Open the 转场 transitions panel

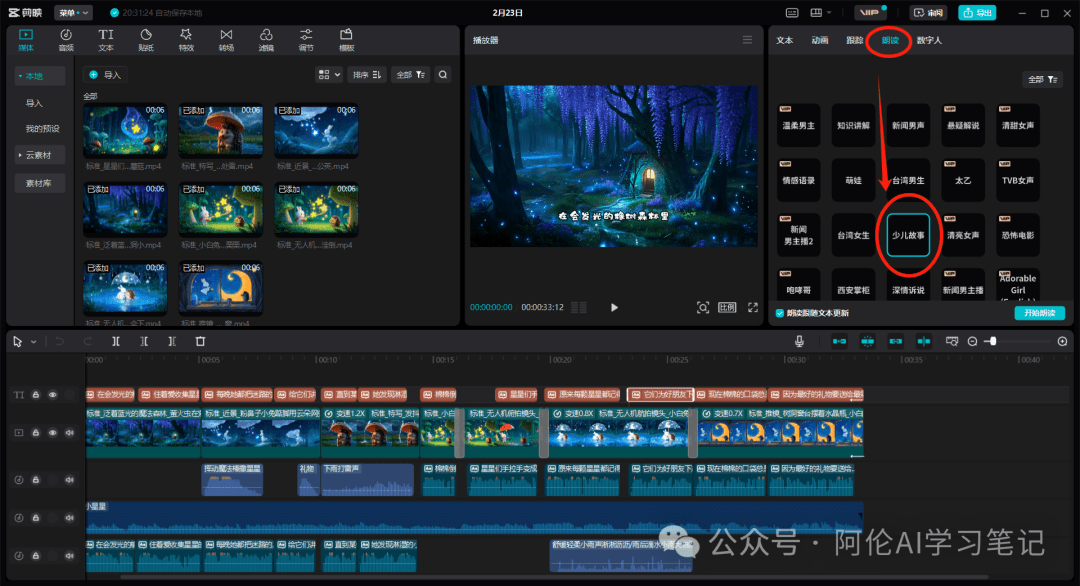[x=226, y=40]
